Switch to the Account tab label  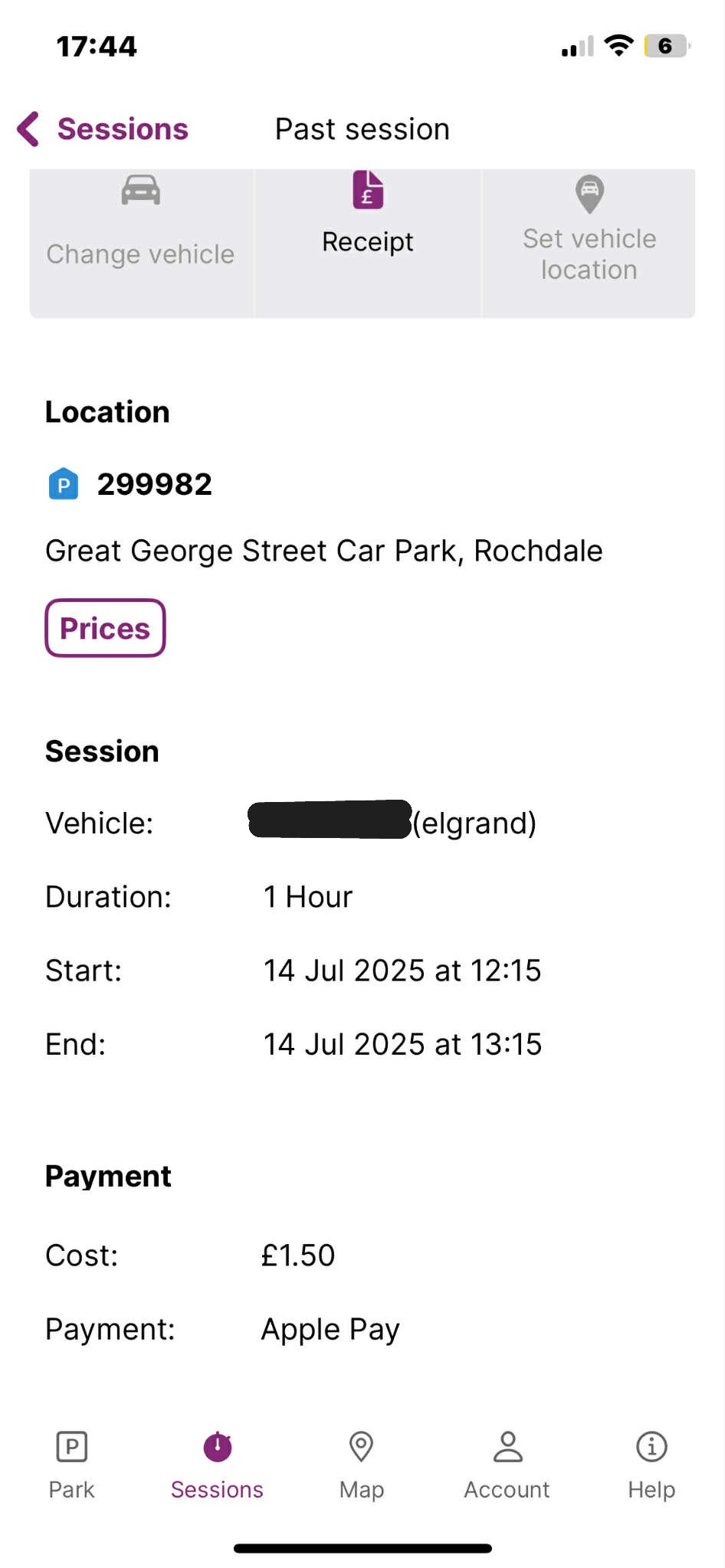(507, 1490)
